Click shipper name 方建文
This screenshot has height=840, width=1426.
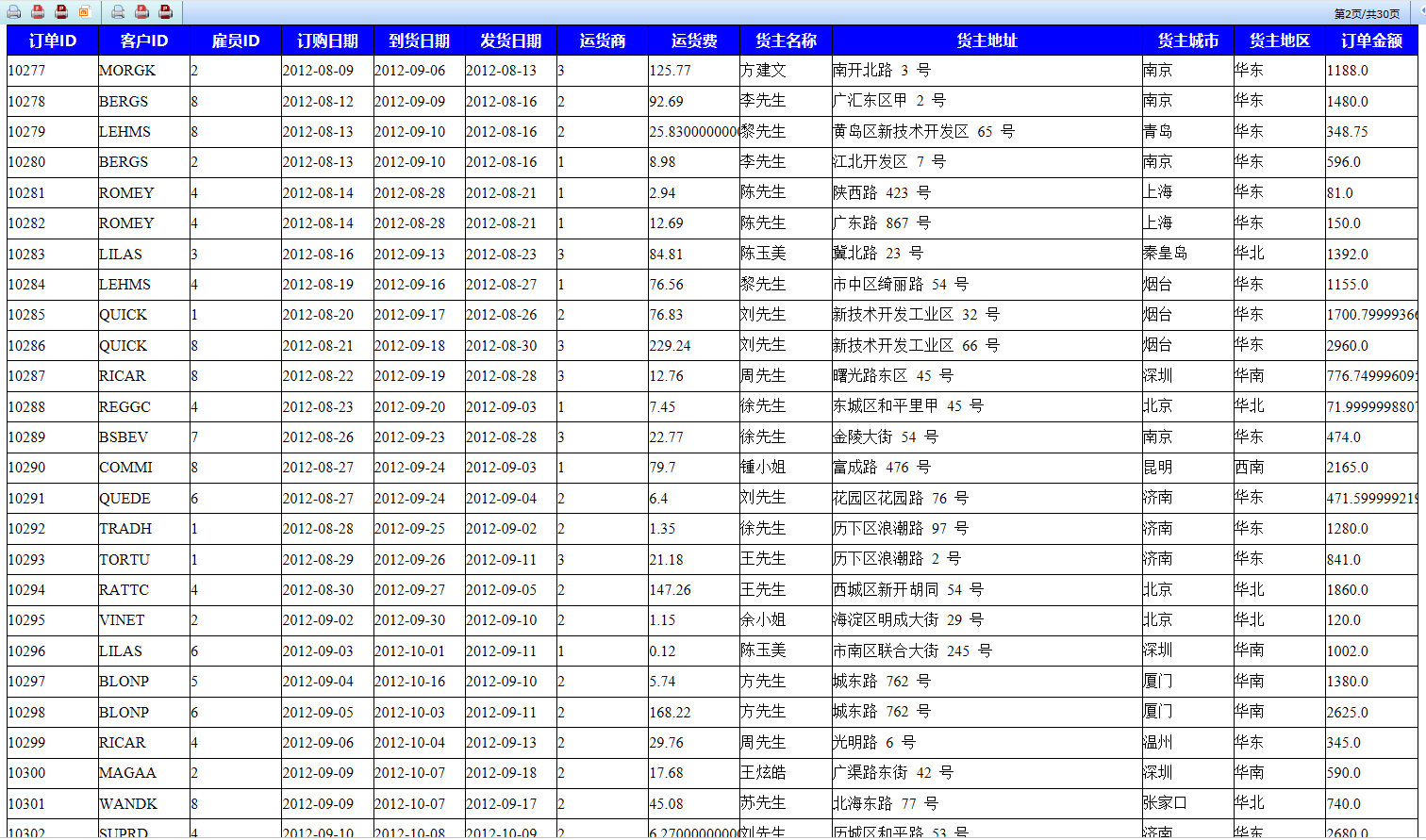tap(763, 71)
